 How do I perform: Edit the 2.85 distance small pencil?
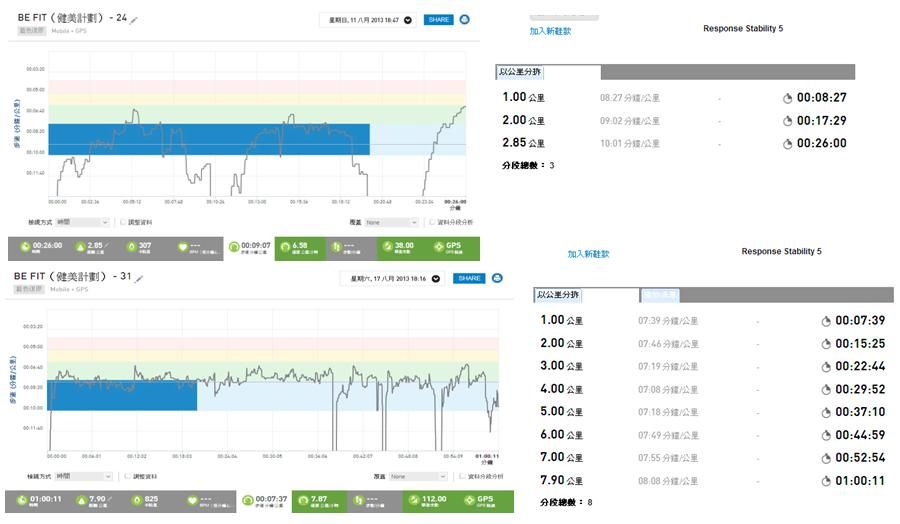pos(107,245)
